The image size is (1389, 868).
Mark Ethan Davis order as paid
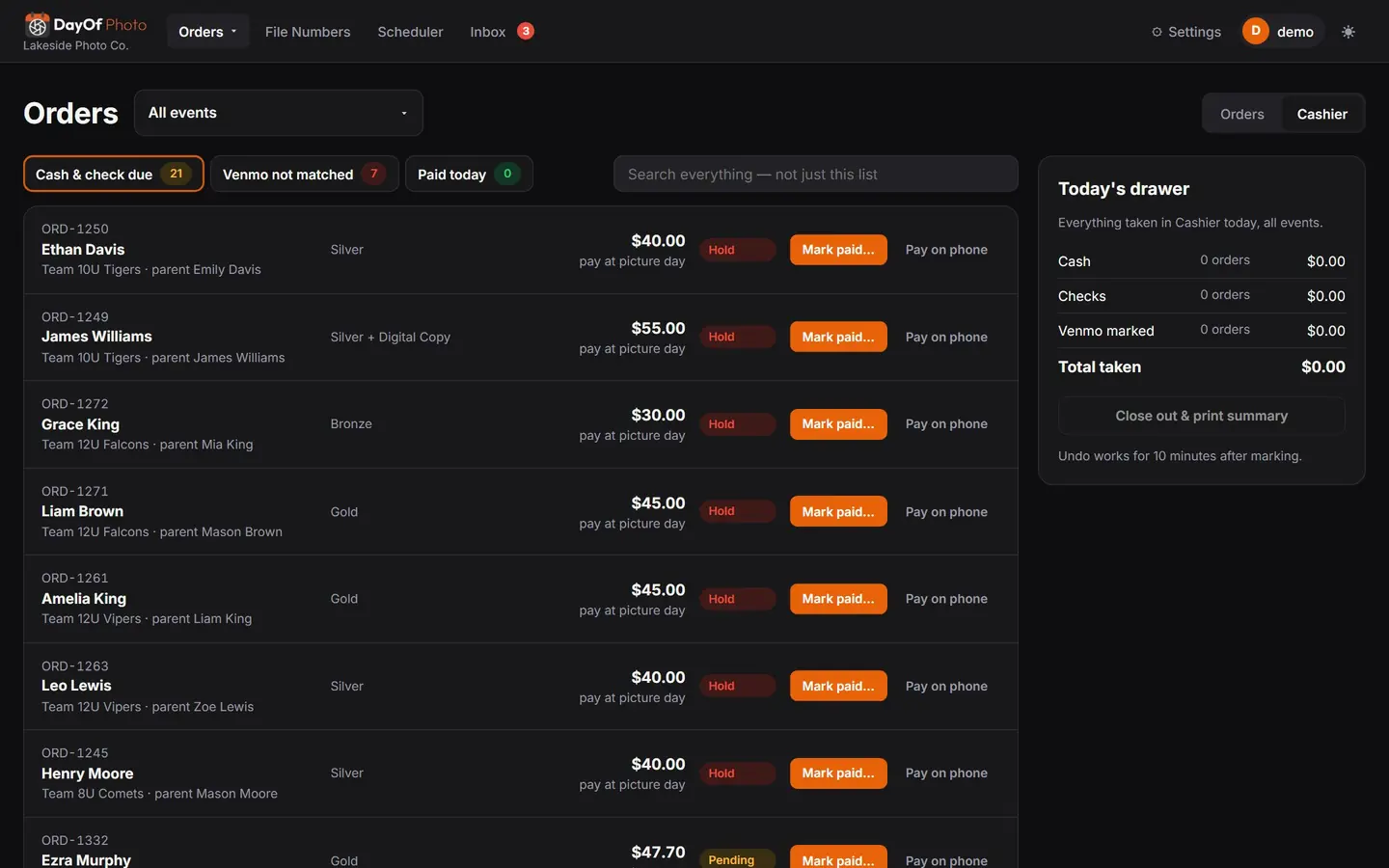pyautogui.click(x=838, y=250)
